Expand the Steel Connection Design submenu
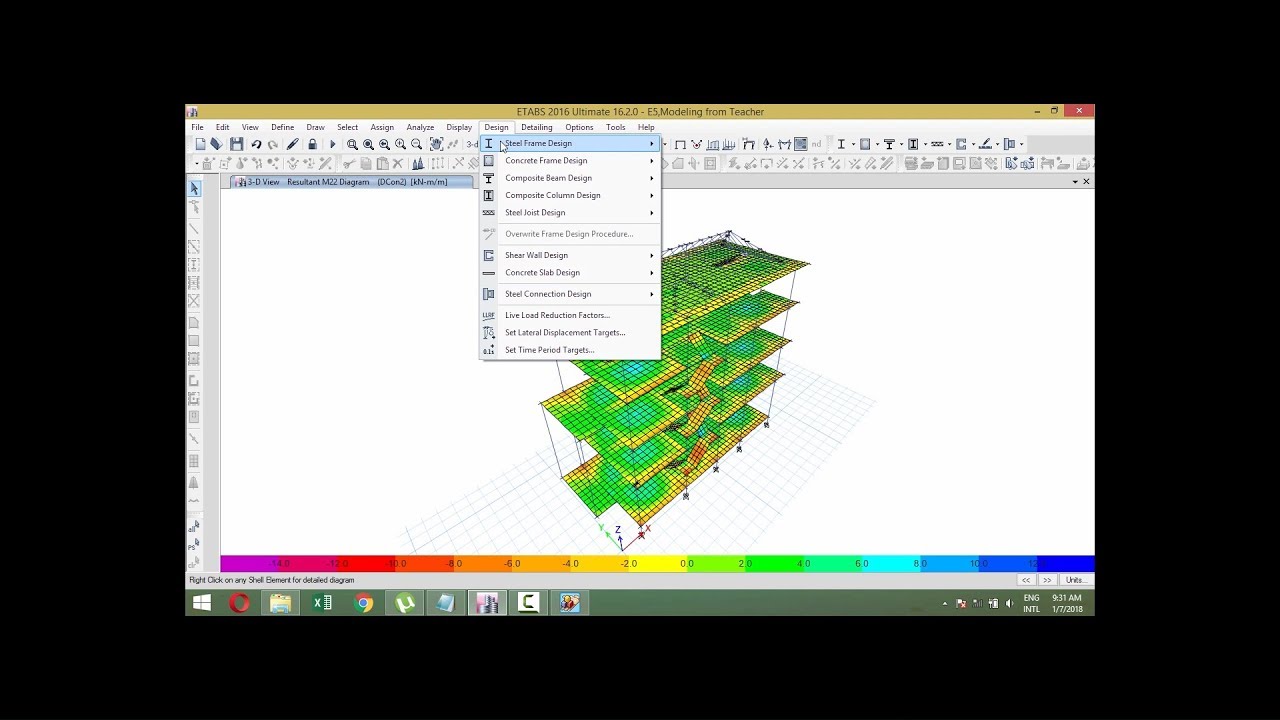 click(570, 294)
